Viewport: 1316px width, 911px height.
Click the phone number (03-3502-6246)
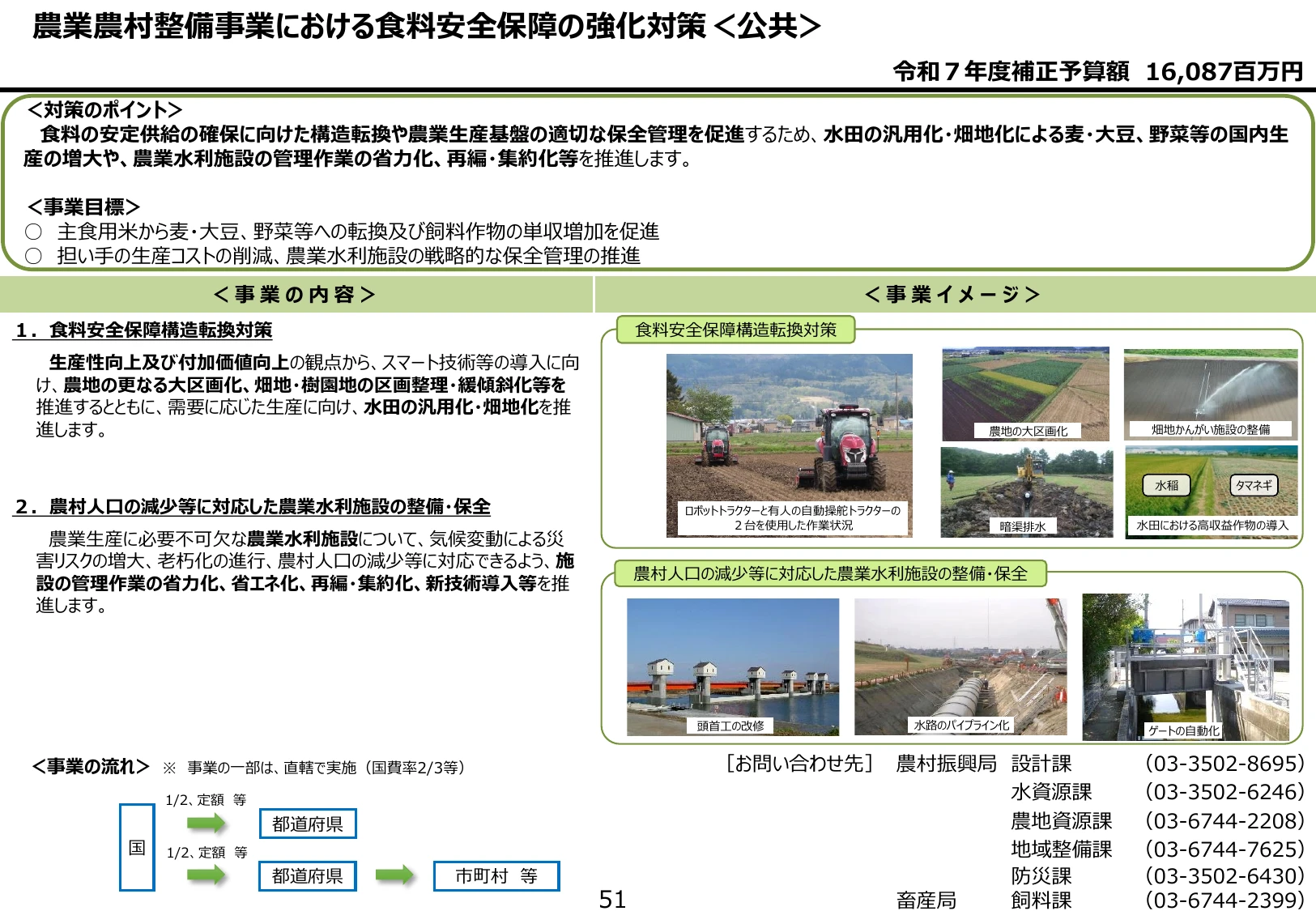pyautogui.click(x=1224, y=792)
